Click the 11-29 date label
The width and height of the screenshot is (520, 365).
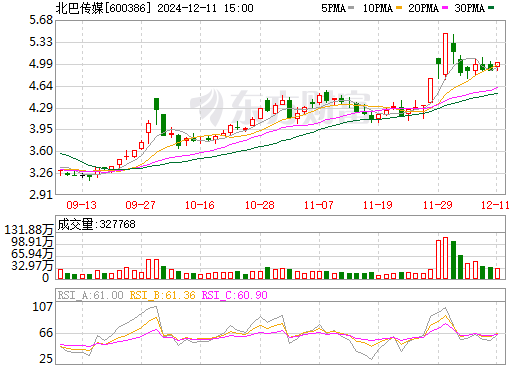pyautogui.click(x=438, y=205)
